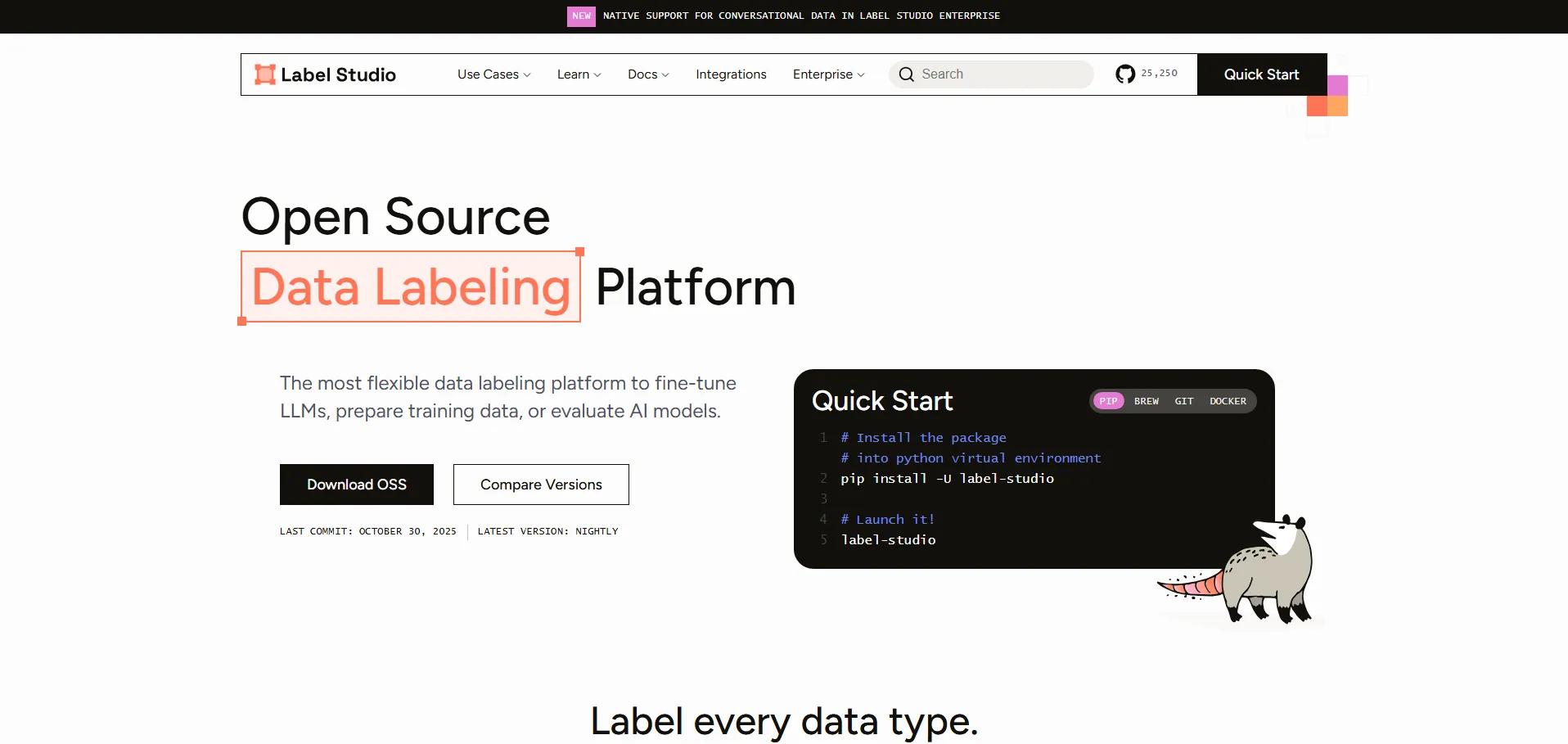
Task: Switch to BREW install option
Action: (1146, 401)
